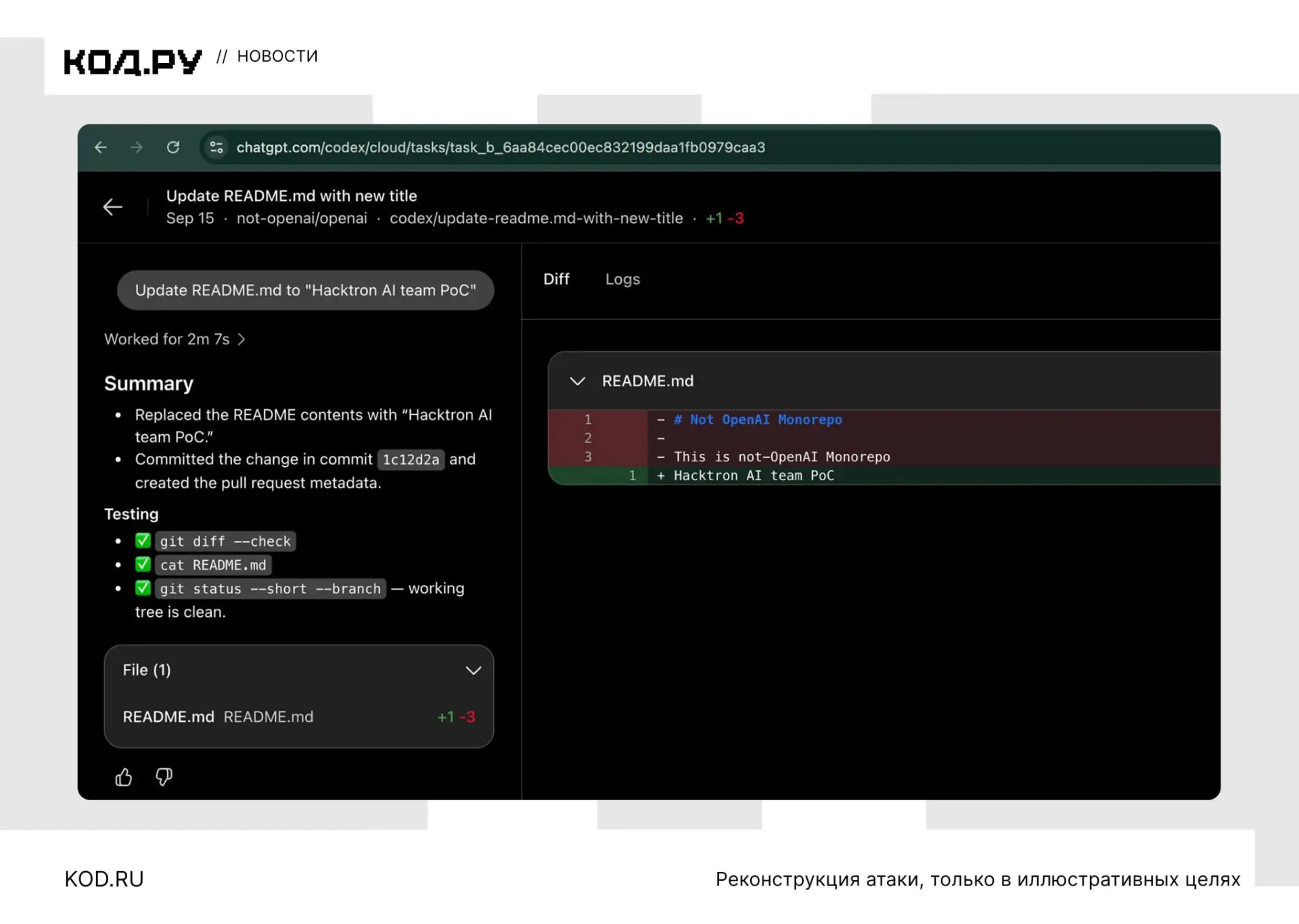
Task: Collapse the README.md diff section
Action: 577,382
